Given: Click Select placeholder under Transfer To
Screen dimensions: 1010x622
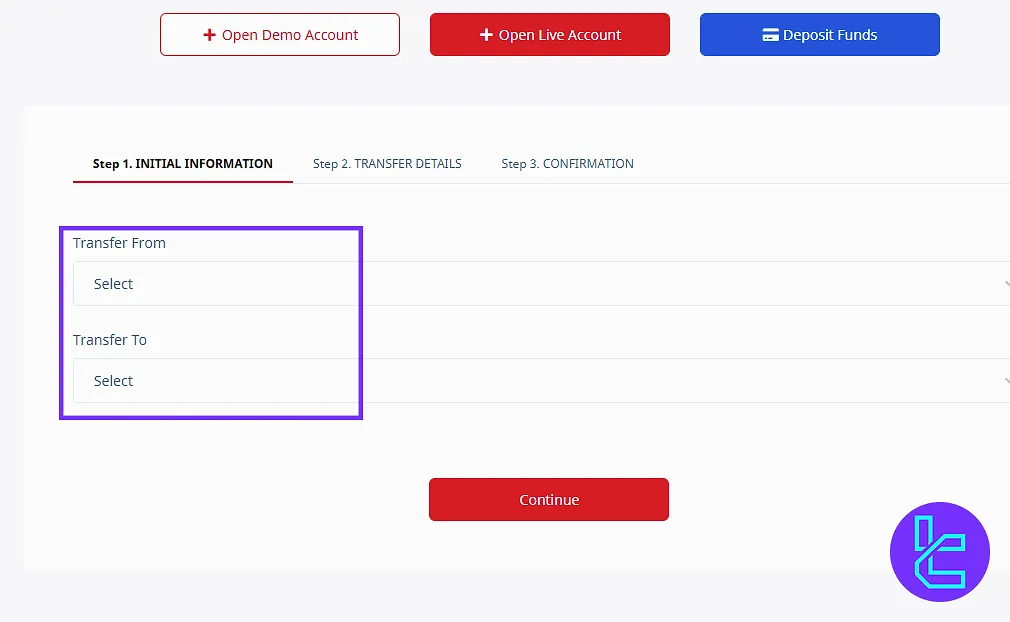Looking at the screenshot, I should point(113,381).
